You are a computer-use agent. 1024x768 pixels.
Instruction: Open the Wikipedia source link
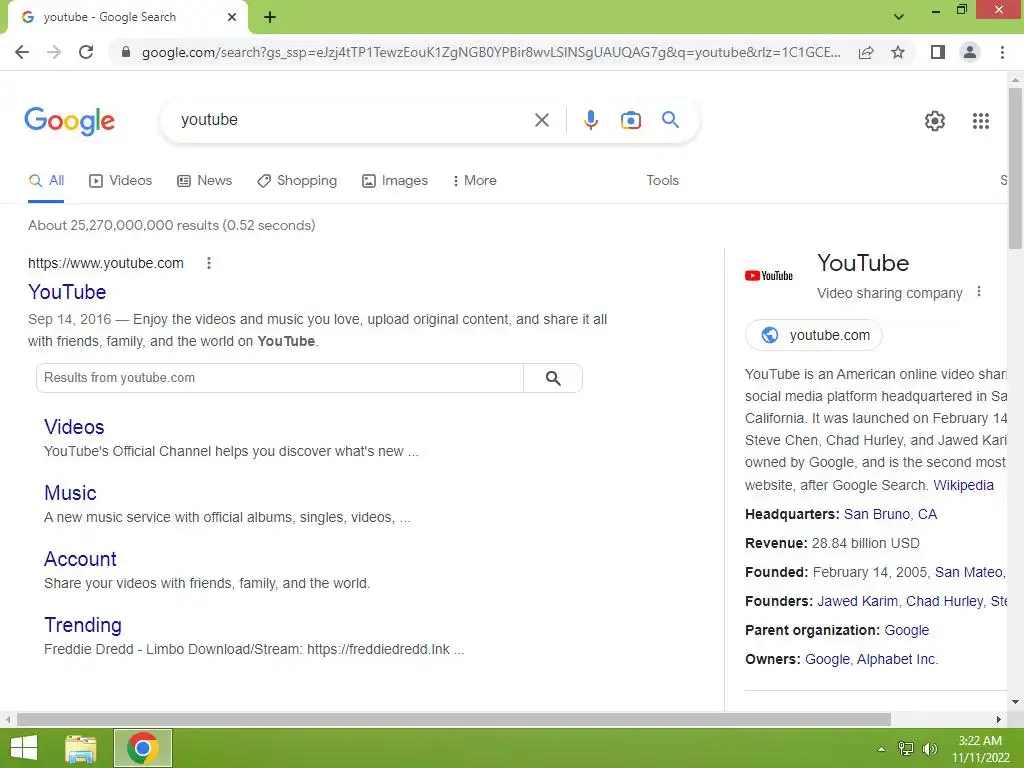click(x=963, y=485)
